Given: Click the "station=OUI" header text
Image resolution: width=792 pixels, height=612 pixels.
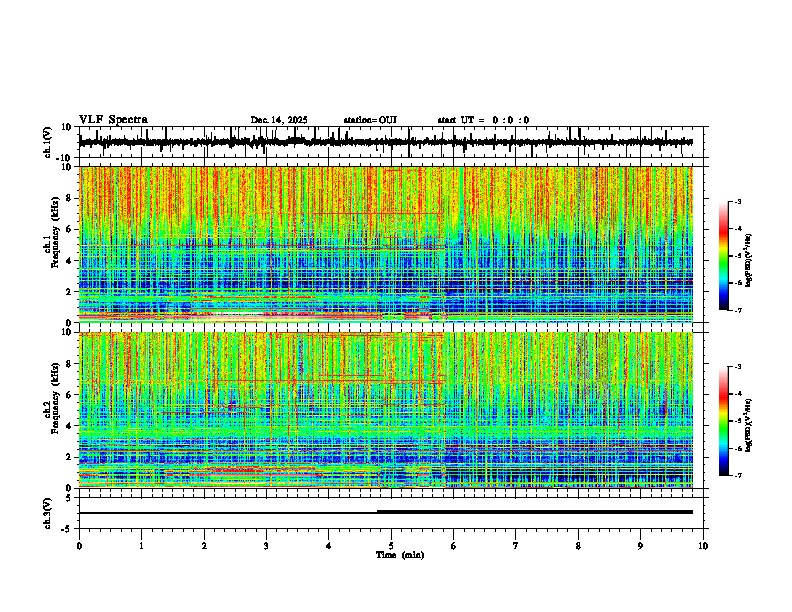Looking at the screenshot, I should 370,120.
